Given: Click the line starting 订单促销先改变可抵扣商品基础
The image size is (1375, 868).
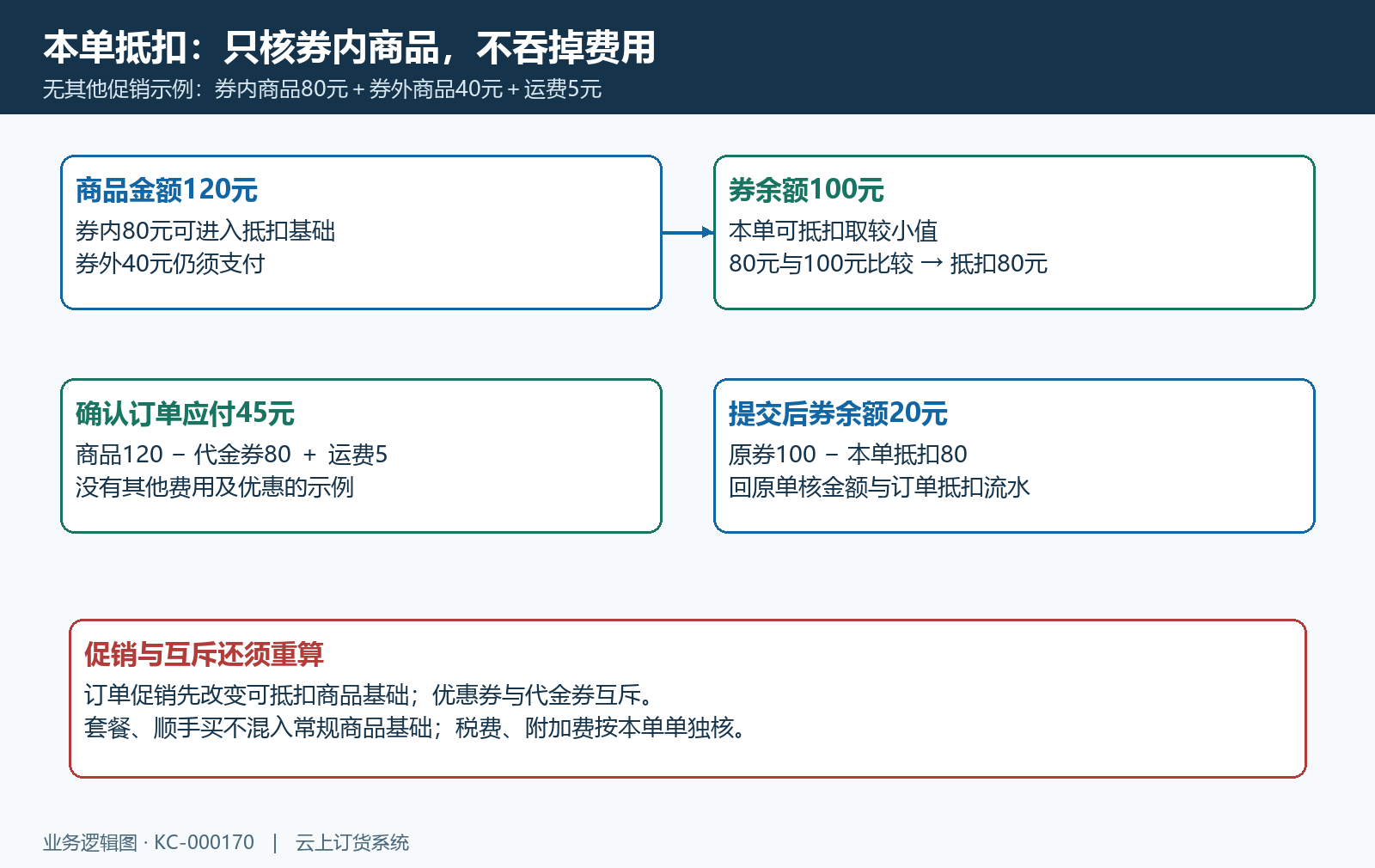Looking at the screenshot, I should click(371, 695).
